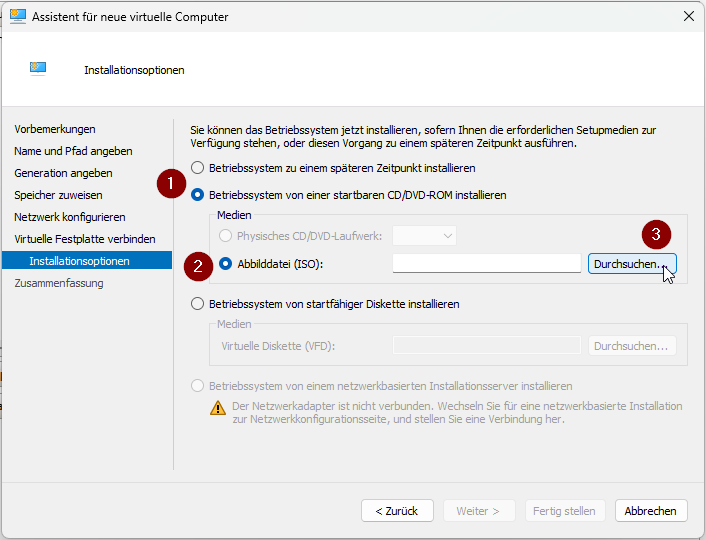Click the Abbrechen button
The width and height of the screenshot is (706, 540).
pyautogui.click(x=651, y=511)
